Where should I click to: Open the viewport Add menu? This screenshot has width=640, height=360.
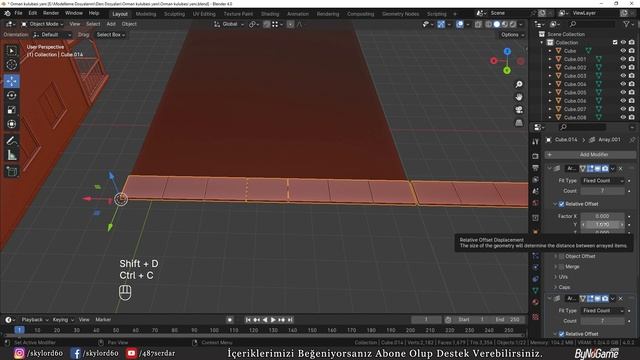[x=111, y=24]
